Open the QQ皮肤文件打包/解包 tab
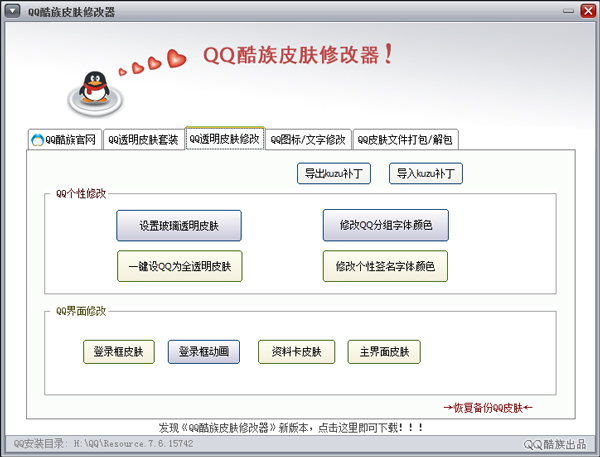The image size is (600, 457). 405,140
